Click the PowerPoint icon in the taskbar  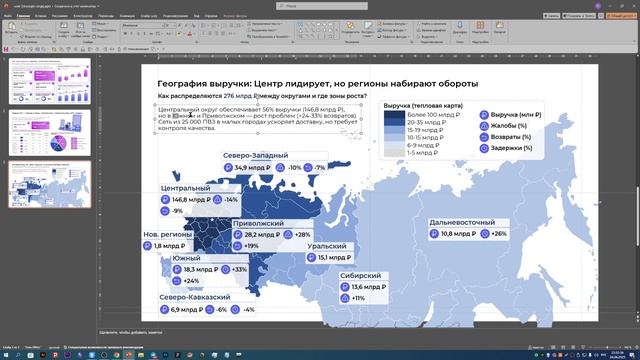pyautogui.click(x=128, y=355)
